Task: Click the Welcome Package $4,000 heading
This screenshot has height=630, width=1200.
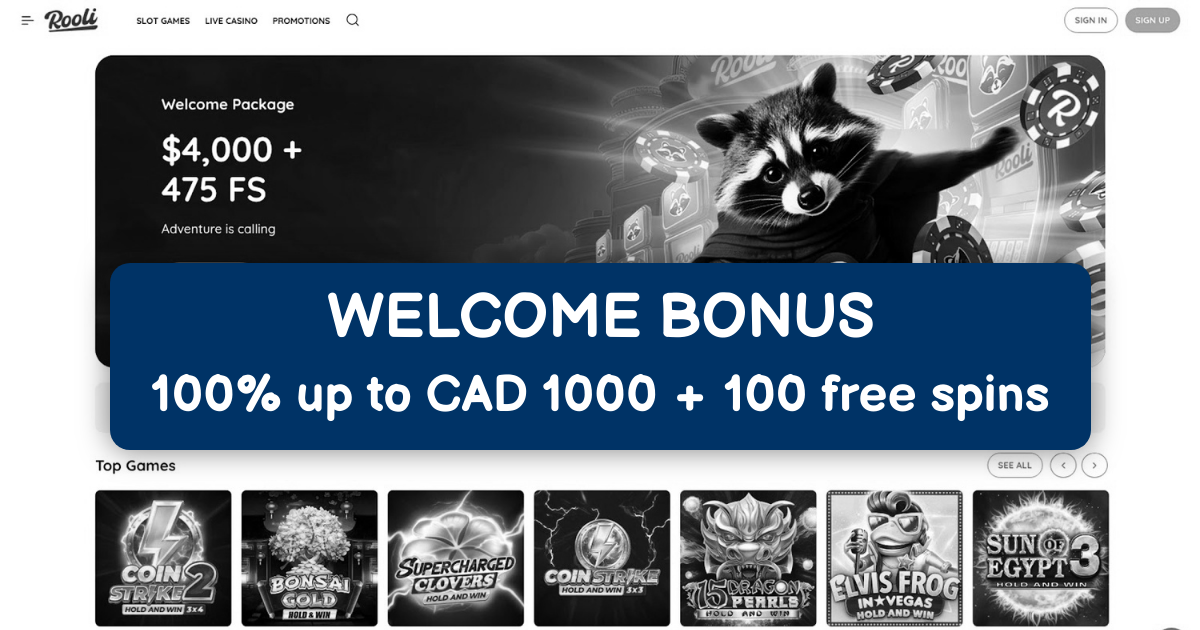Action: point(232,169)
